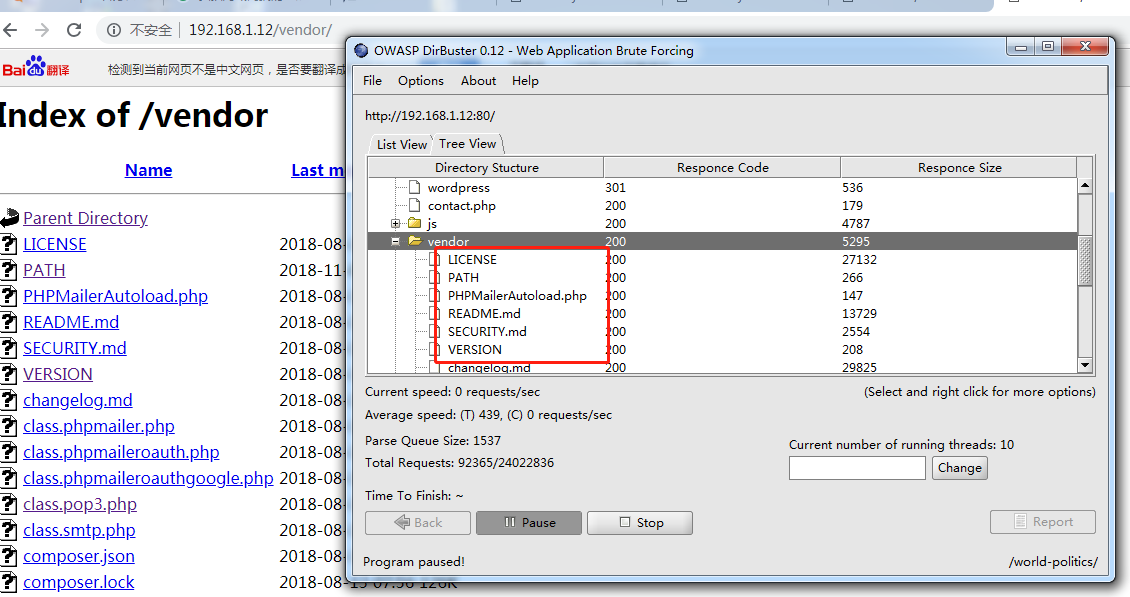Select VERSION in DirBuster tree
Viewport: 1130px width, 597px height.
[475, 350]
